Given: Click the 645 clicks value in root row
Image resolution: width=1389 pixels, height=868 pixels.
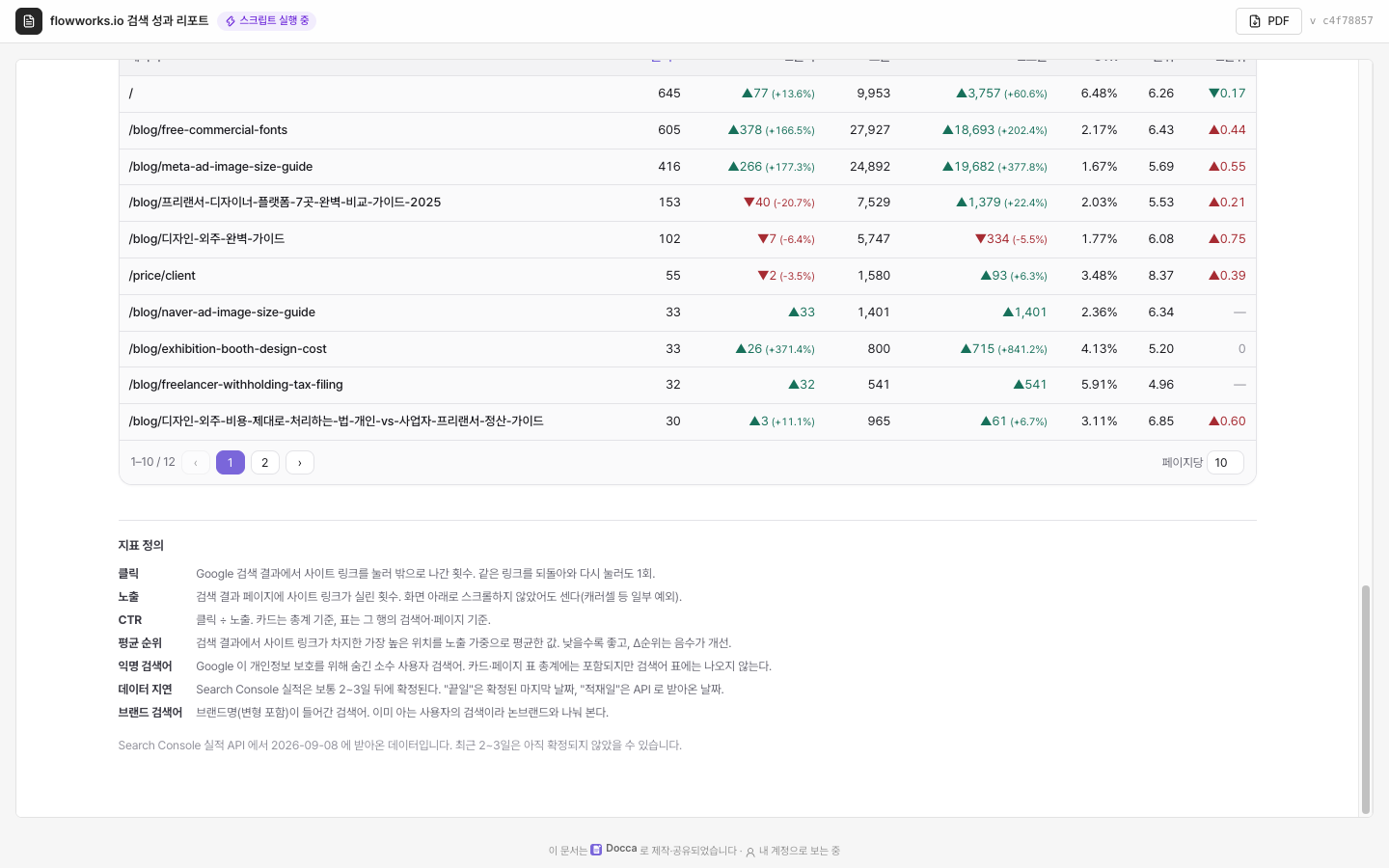Looking at the screenshot, I should pos(669,94).
